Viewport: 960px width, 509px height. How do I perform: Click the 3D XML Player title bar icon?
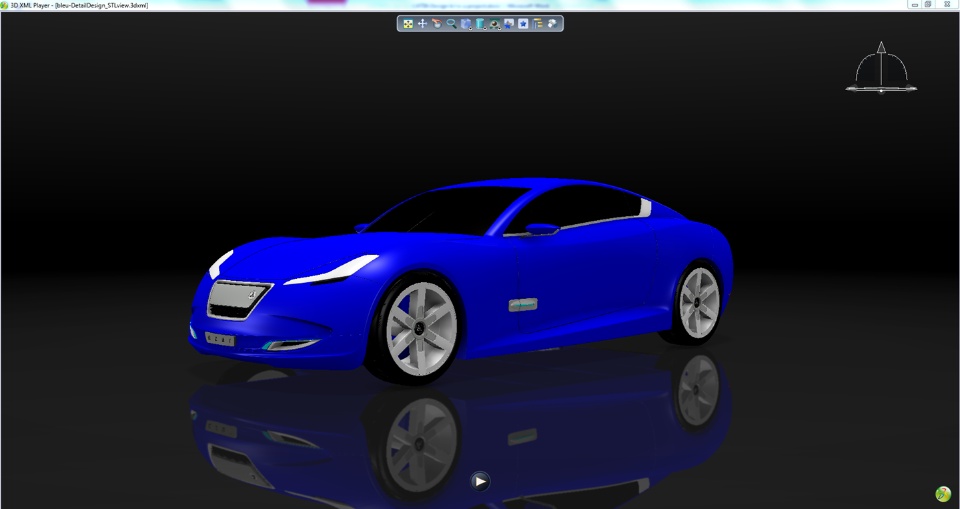click(5, 5)
